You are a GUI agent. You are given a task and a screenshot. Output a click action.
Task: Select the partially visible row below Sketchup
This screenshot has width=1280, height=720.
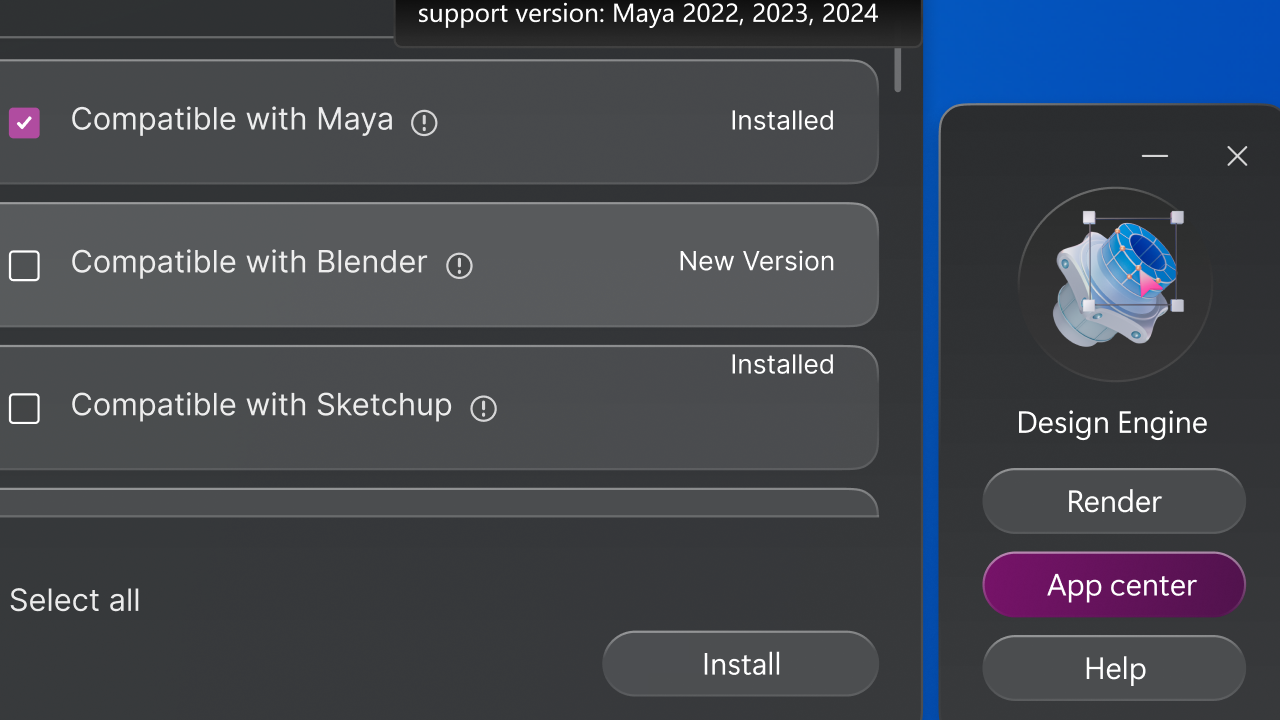tap(438, 503)
